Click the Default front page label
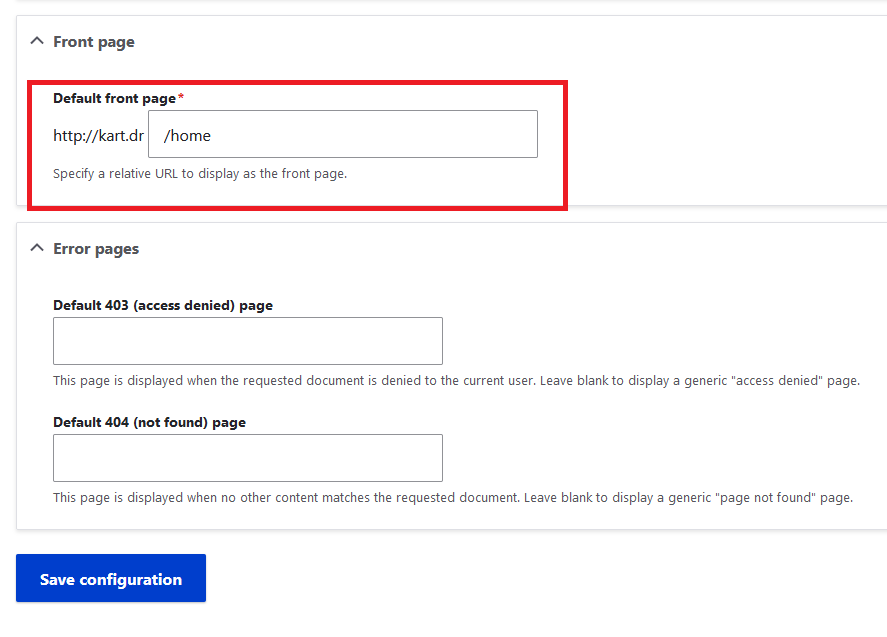 click(x=114, y=98)
